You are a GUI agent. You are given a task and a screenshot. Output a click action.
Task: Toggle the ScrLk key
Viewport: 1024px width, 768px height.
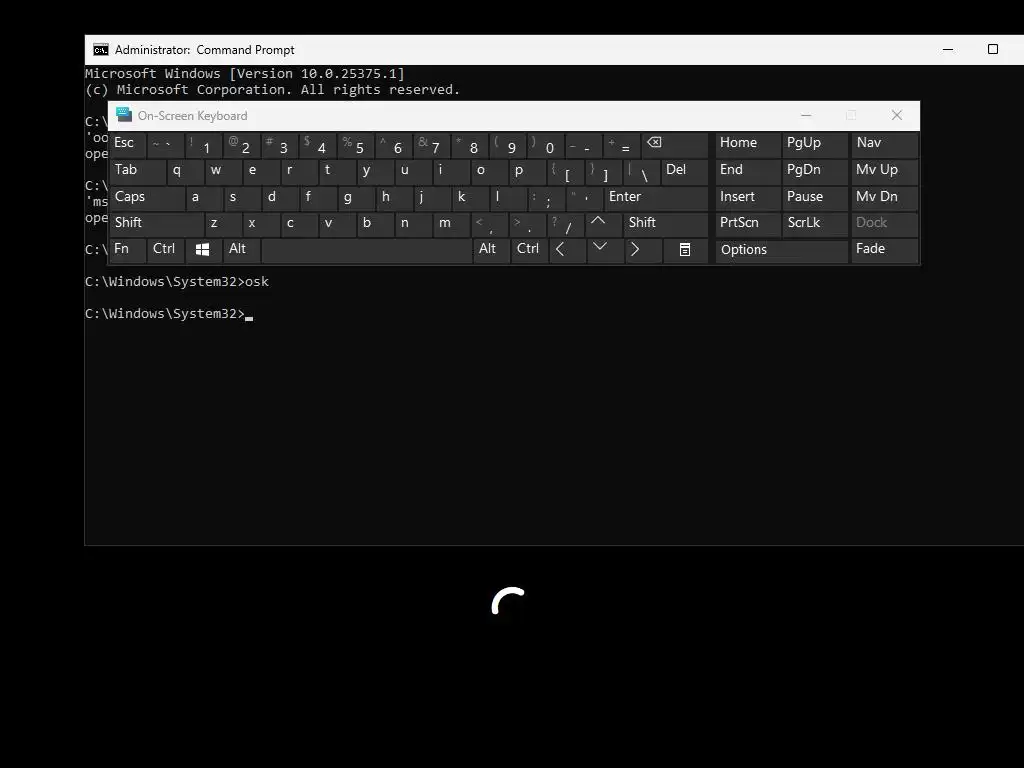815,224
